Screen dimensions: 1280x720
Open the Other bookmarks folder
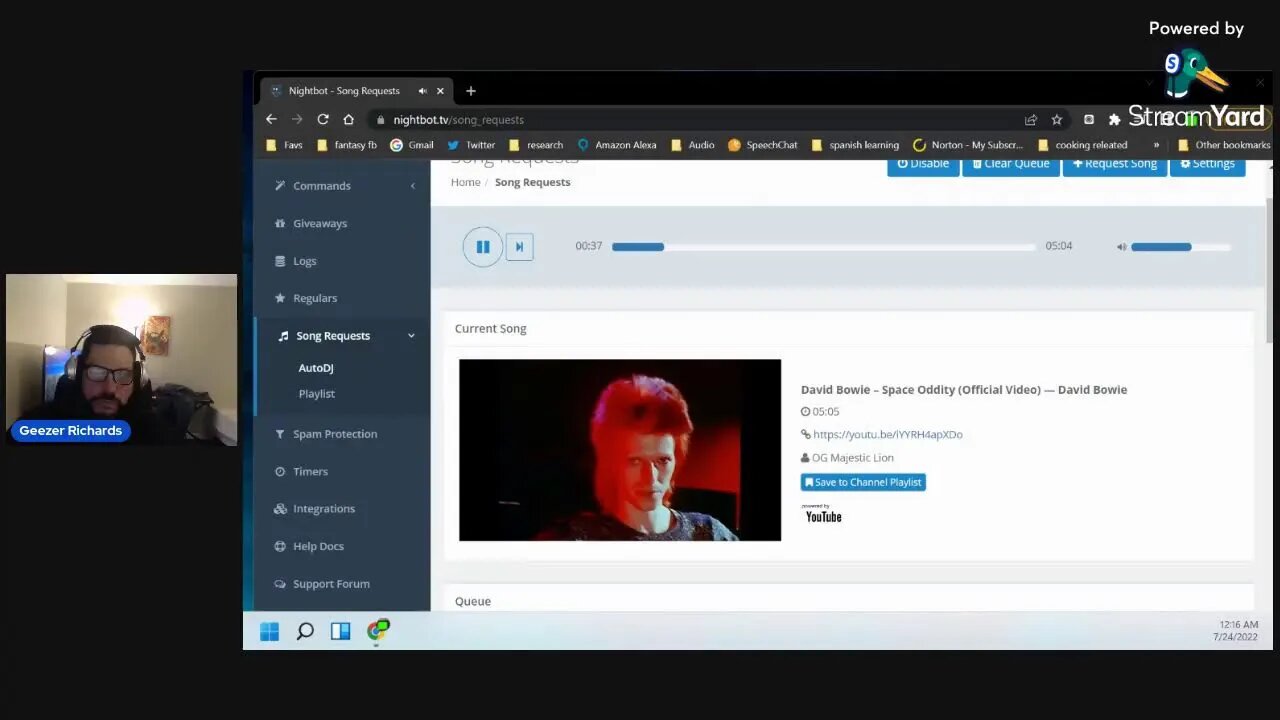click(x=1224, y=145)
